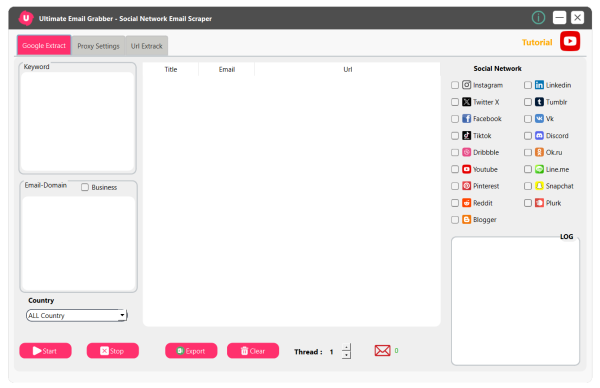Click the green info icon in title bar
This screenshot has height=388, width=600.
[538, 18]
